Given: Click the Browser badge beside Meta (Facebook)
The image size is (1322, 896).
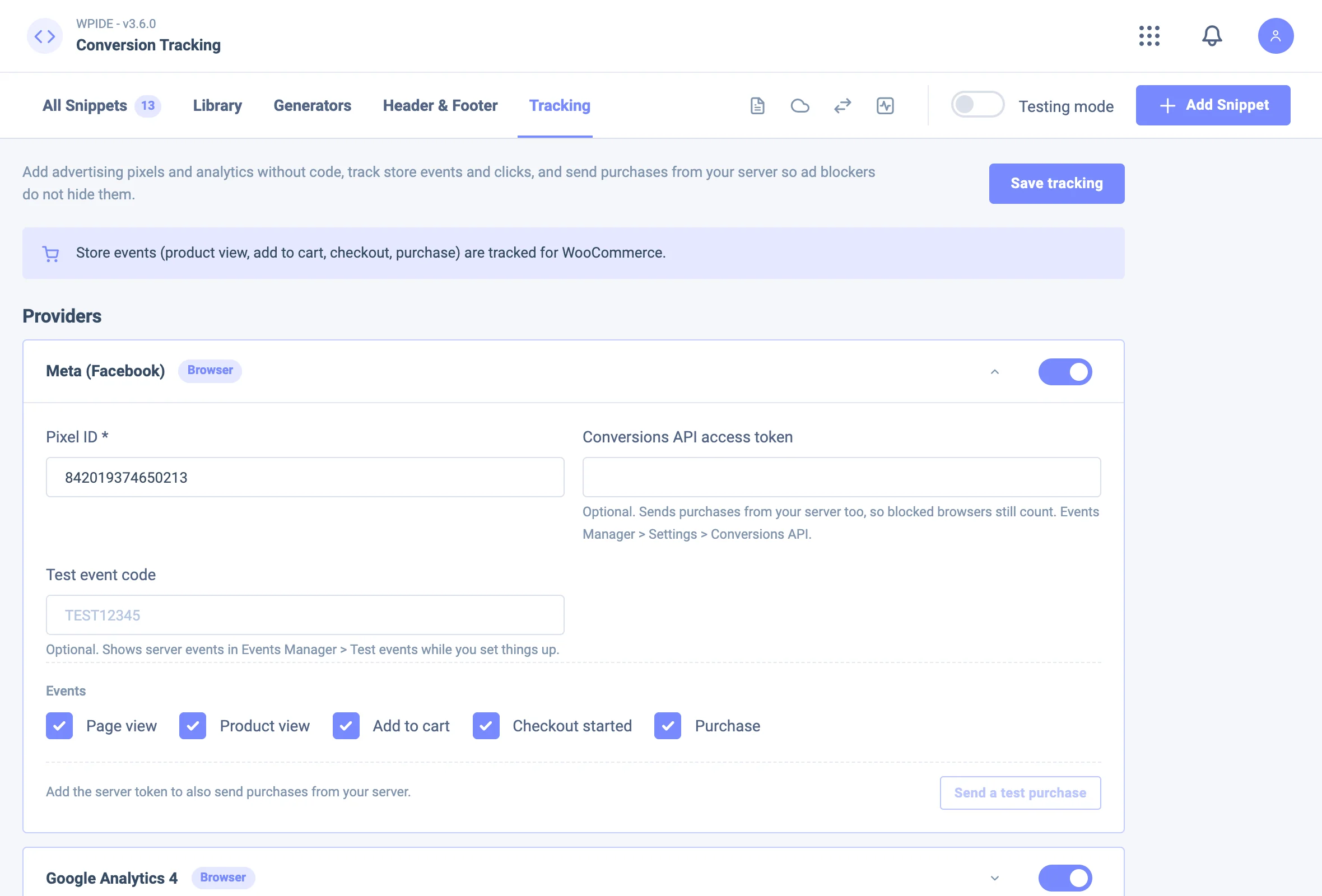Looking at the screenshot, I should (210, 371).
